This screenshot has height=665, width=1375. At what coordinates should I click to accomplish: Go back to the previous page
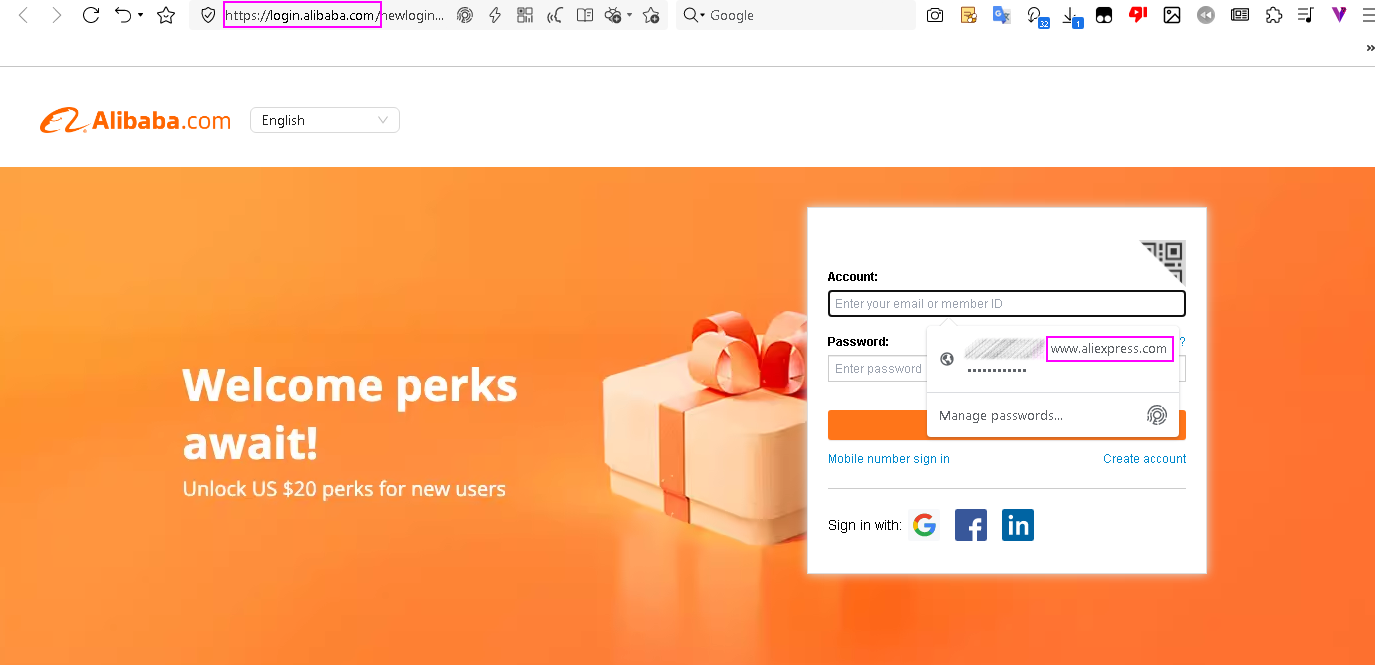pos(24,15)
